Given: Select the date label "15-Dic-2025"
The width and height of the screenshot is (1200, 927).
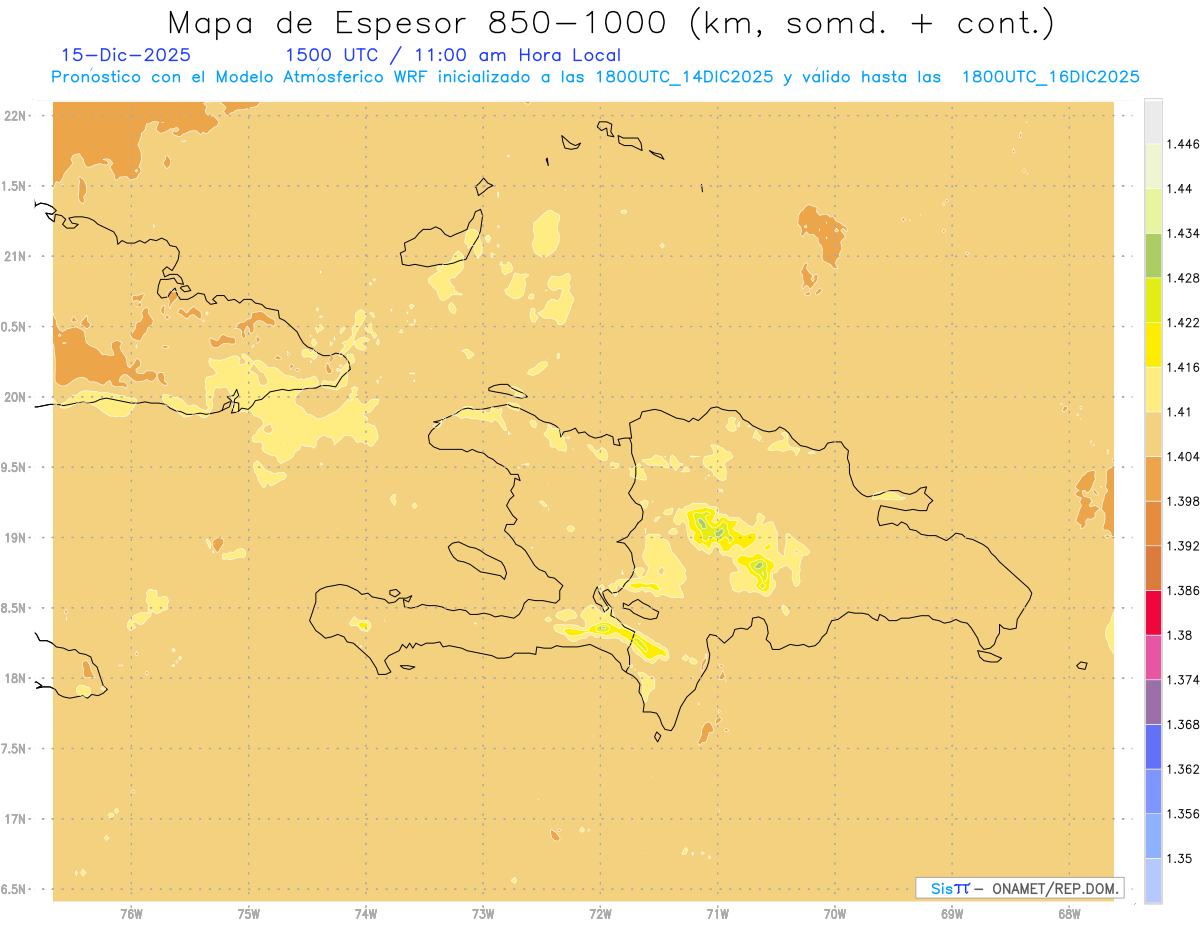Looking at the screenshot, I should point(126,55).
